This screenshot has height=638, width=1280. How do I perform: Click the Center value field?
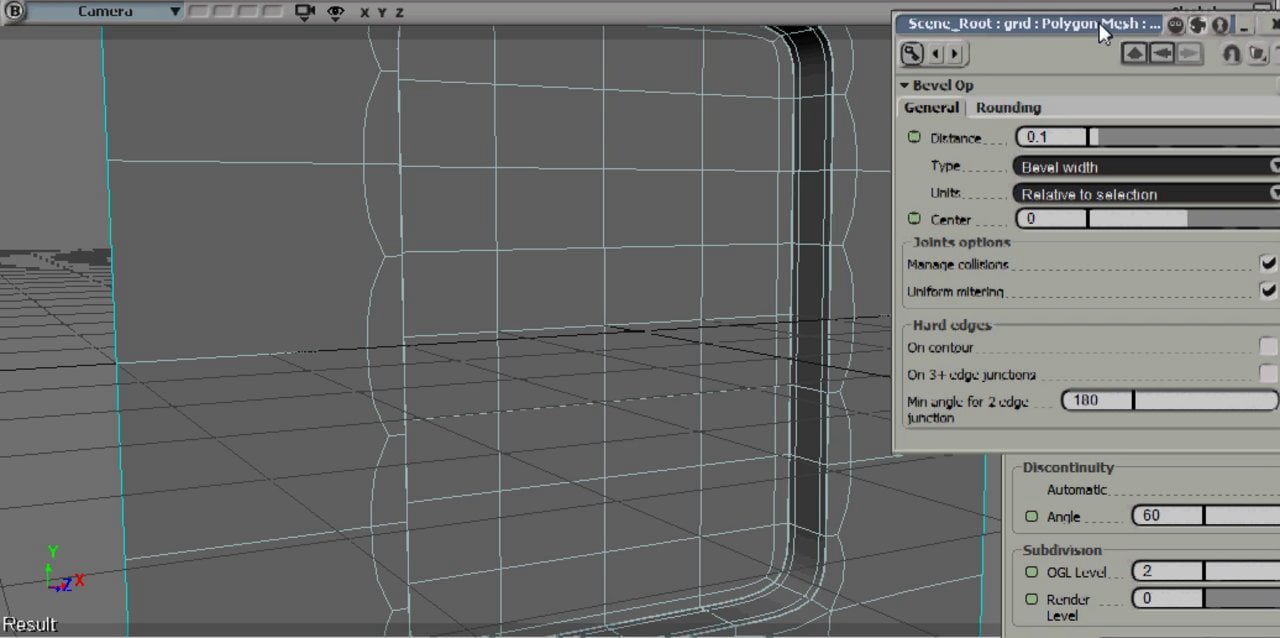[1051, 219]
